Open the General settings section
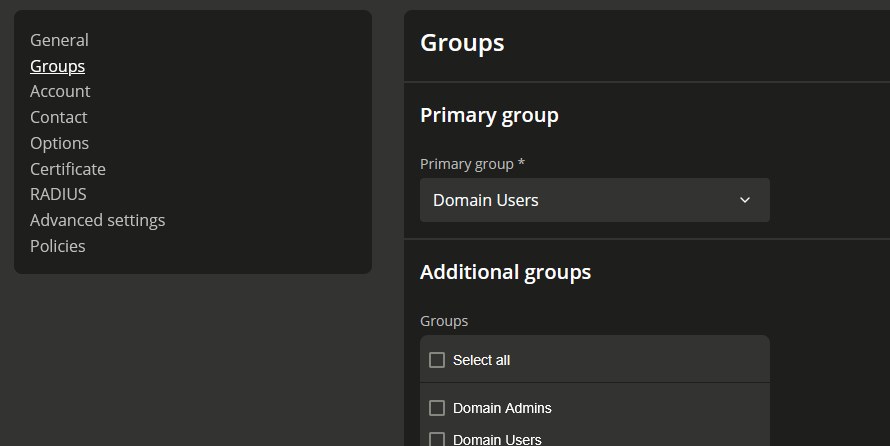The width and height of the screenshot is (890, 446). tap(59, 40)
